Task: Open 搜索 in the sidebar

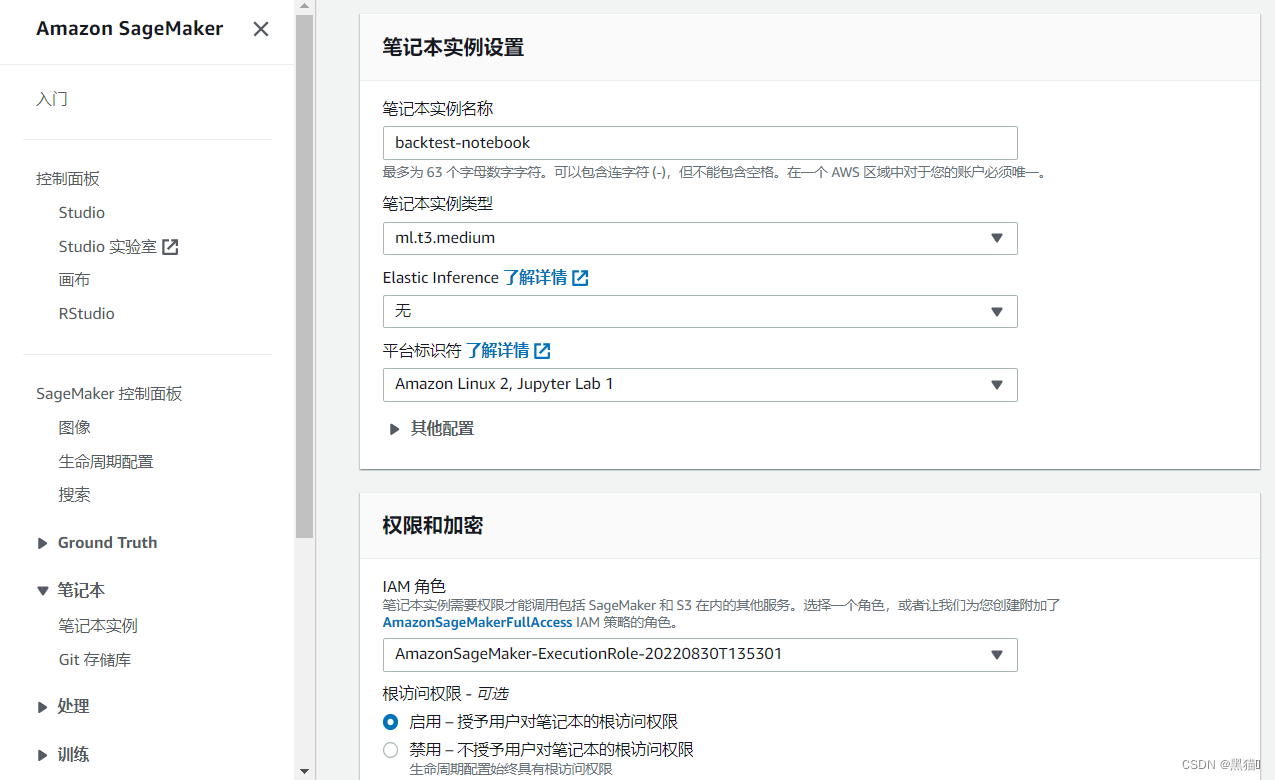Action: [75, 494]
